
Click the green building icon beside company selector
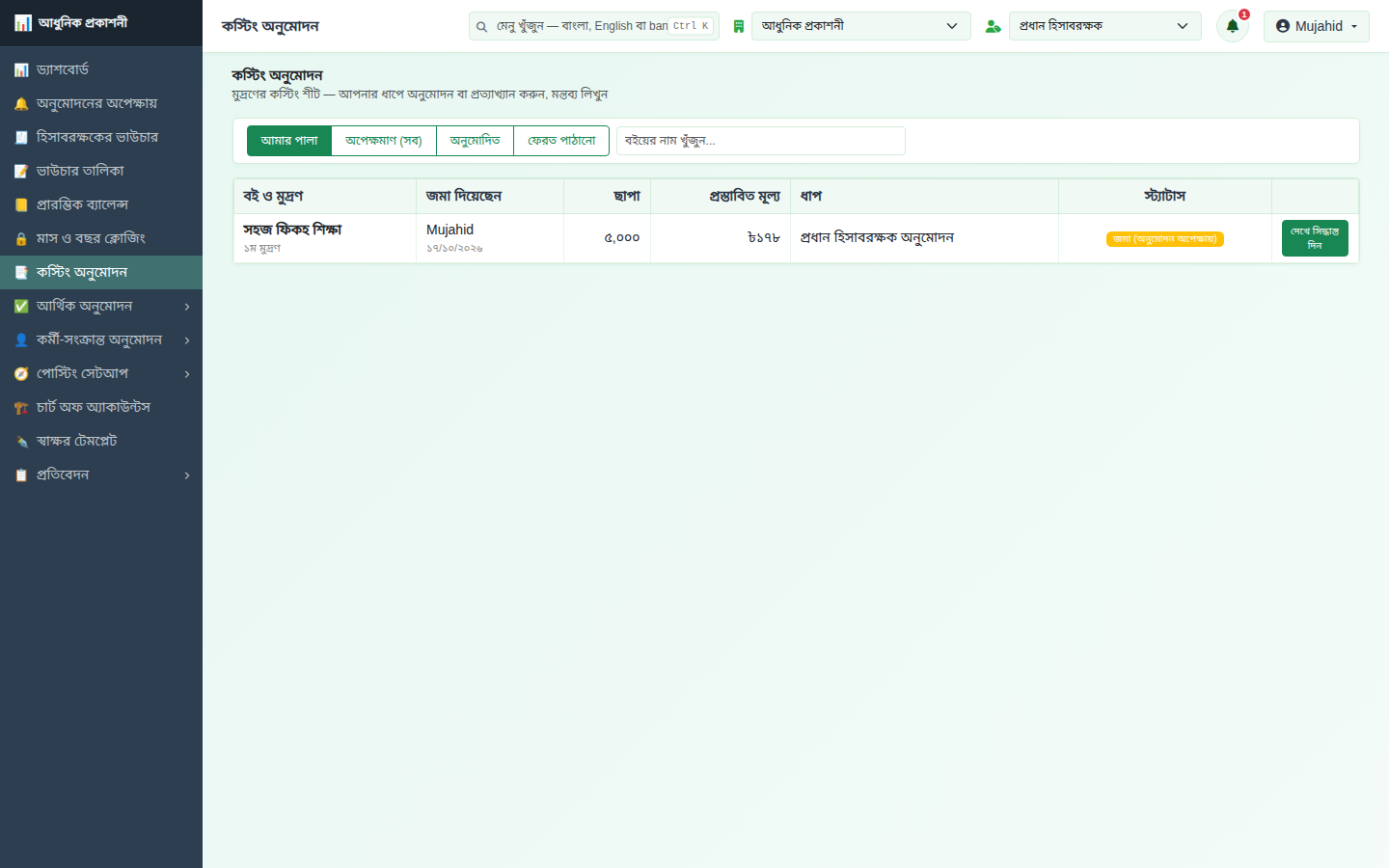tap(739, 26)
